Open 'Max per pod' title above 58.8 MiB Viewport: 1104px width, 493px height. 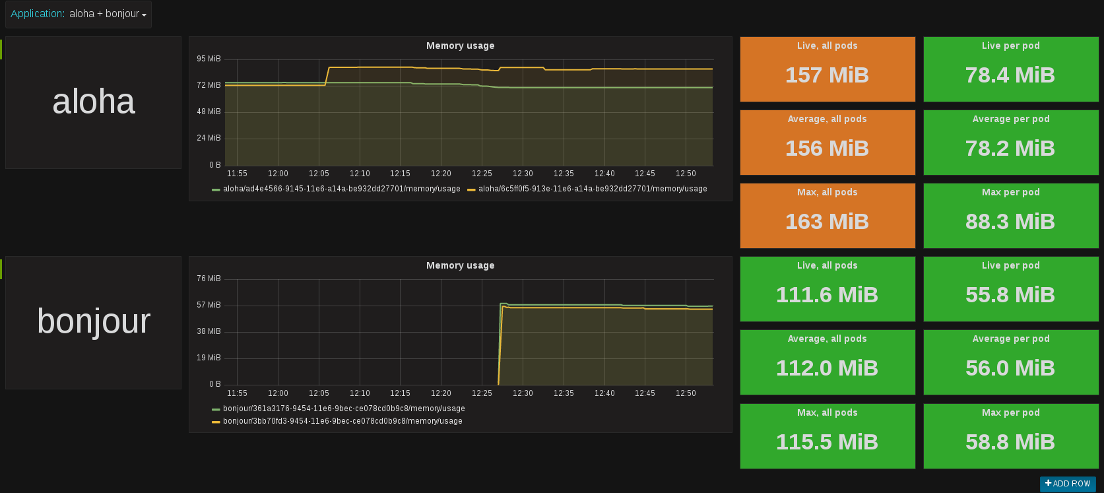(1010, 412)
